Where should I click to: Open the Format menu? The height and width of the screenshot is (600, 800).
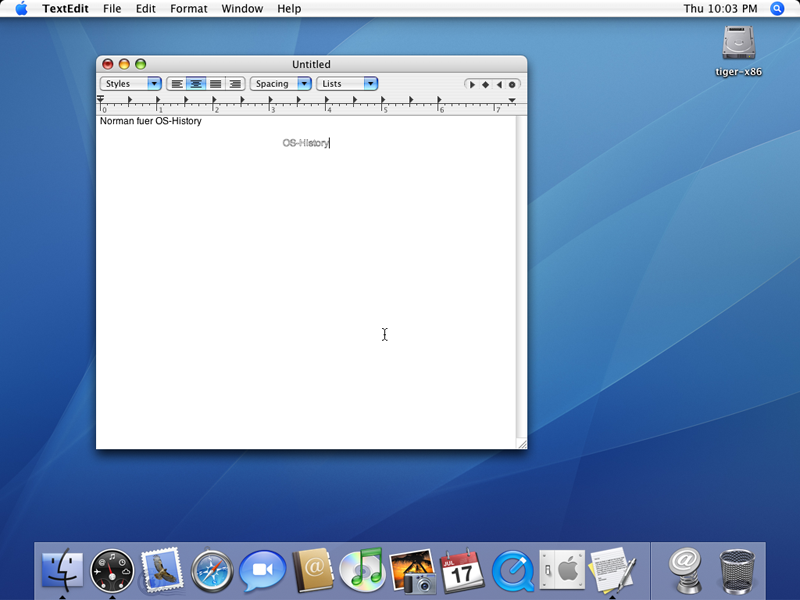(x=188, y=9)
